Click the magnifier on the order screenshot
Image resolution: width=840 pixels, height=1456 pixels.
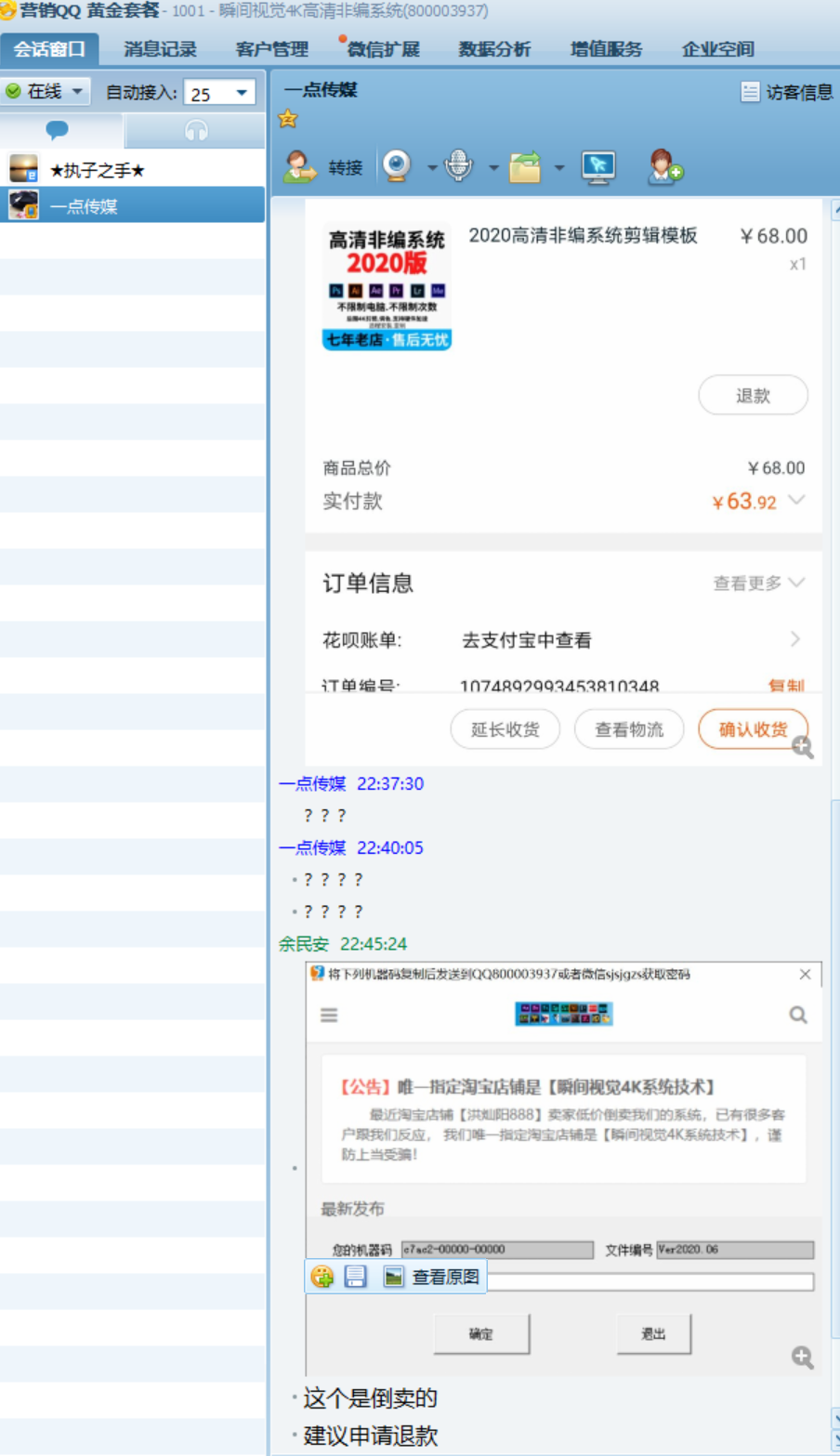(803, 746)
